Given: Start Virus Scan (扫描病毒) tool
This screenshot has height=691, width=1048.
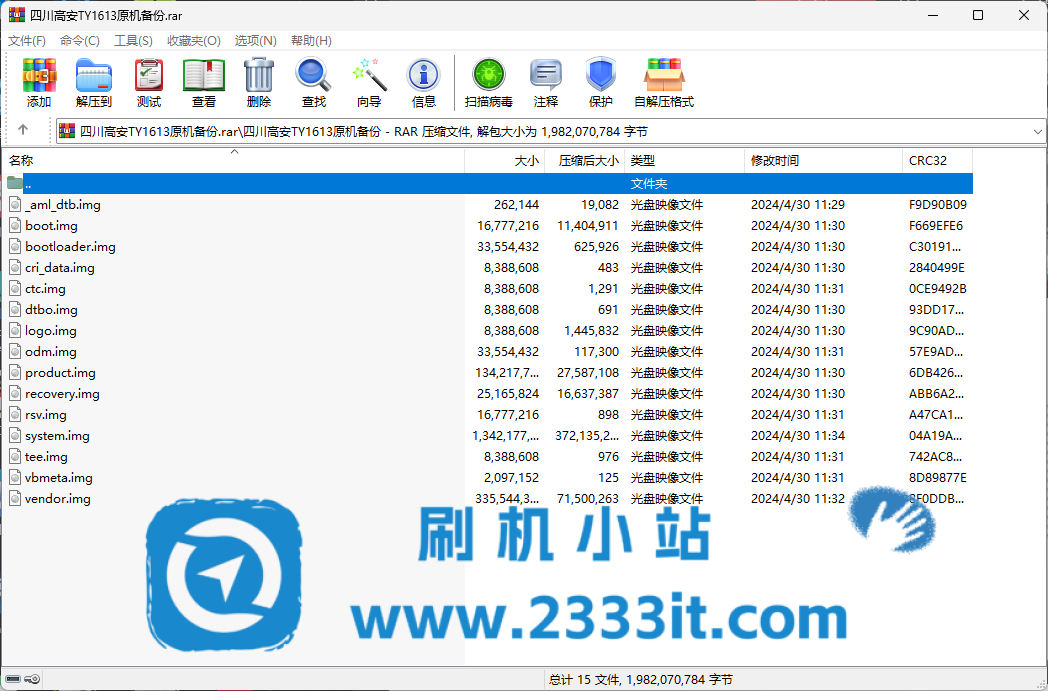Looking at the screenshot, I should [x=489, y=82].
